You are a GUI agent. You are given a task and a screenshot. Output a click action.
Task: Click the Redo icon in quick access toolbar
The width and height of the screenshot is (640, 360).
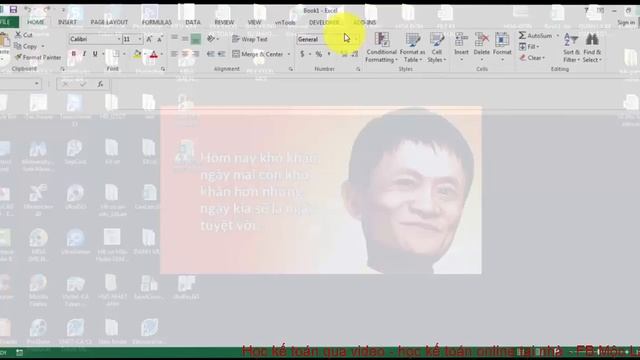point(47,9)
